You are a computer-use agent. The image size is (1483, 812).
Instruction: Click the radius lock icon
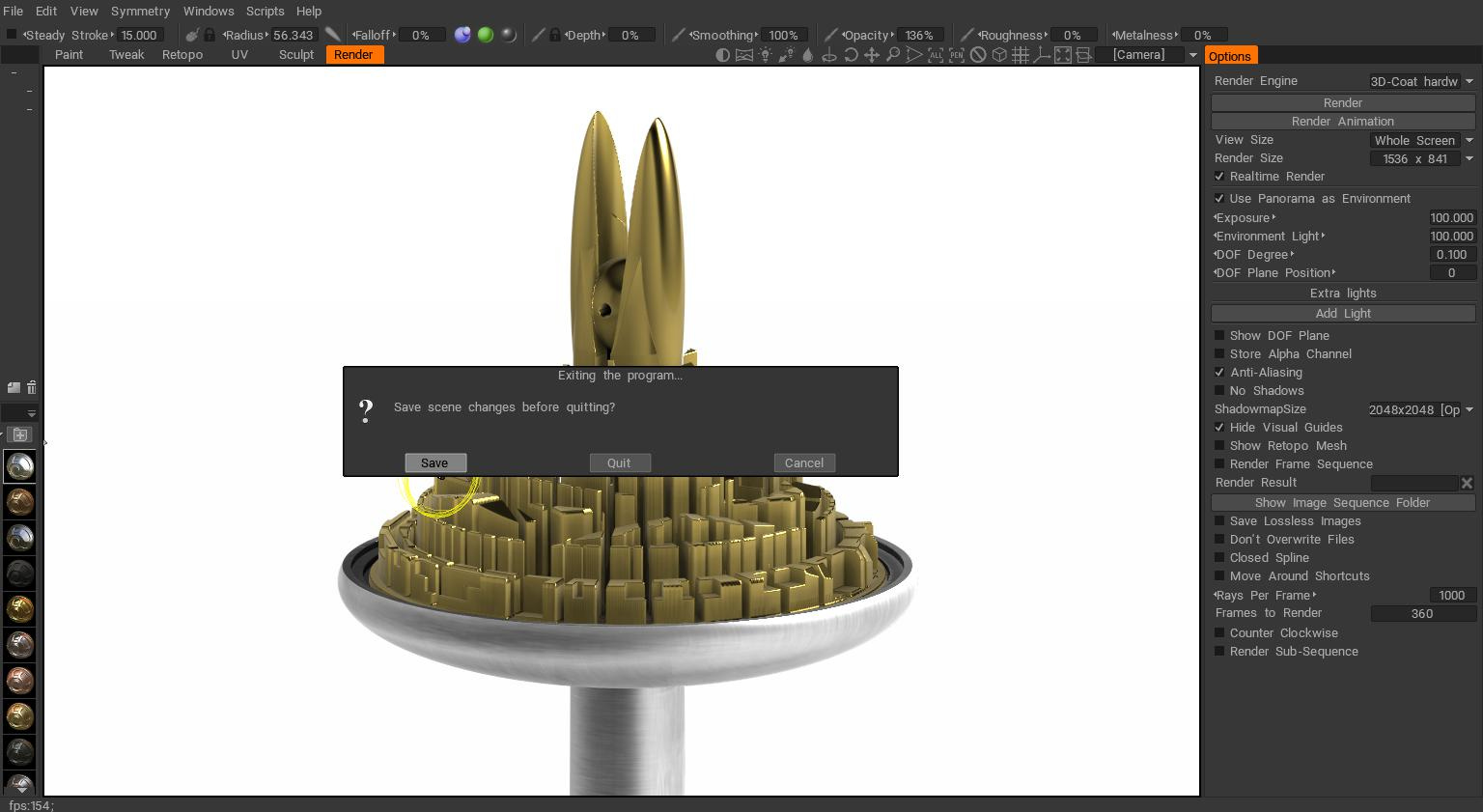pyautogui.click(x=210, y=35)
